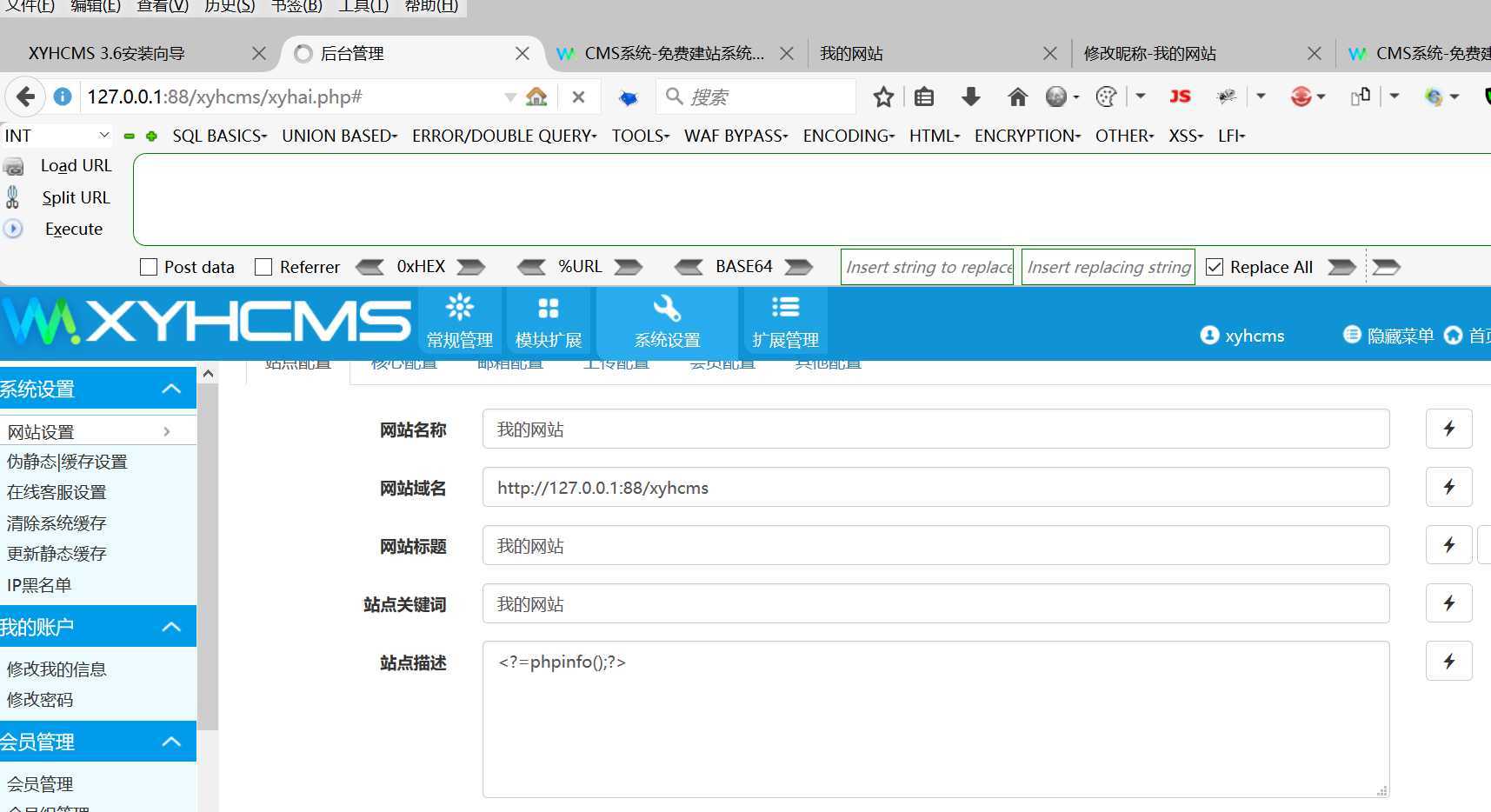Screen dimensions: 1491x812
Task: Open 常规管理 section
Action: click(x=460, y=322)
